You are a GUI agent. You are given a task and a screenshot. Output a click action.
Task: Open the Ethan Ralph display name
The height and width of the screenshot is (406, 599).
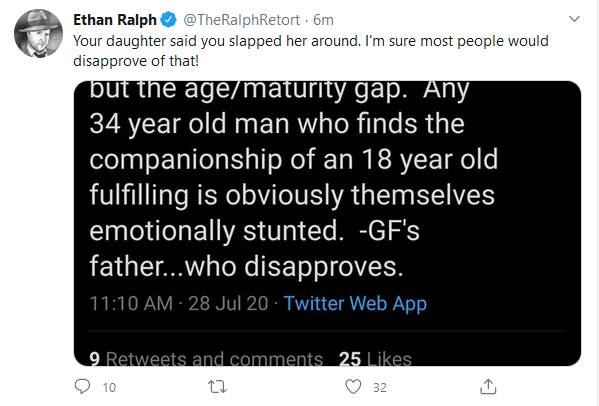click(115, 19)
